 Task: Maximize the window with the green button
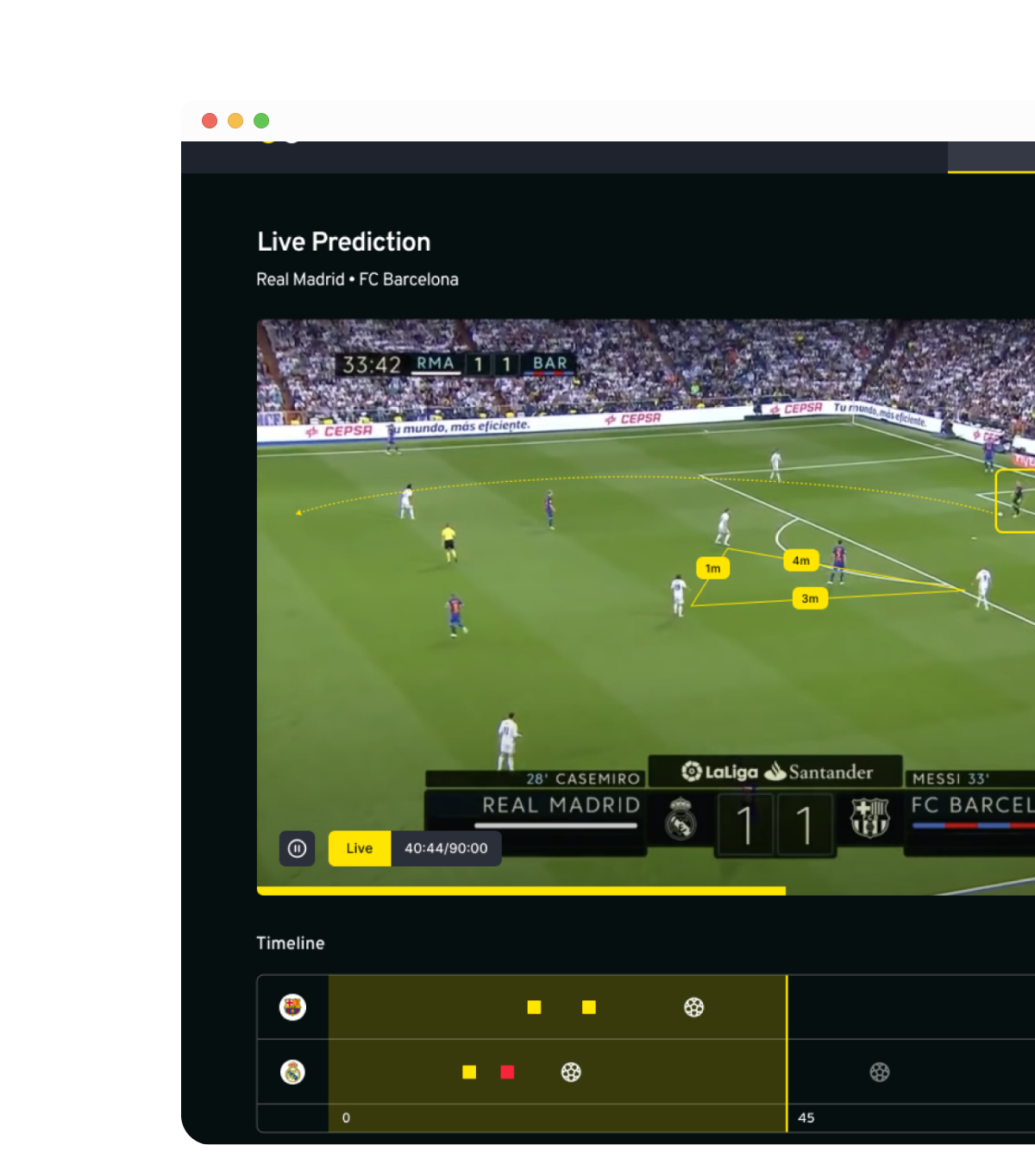coord(261,121)
